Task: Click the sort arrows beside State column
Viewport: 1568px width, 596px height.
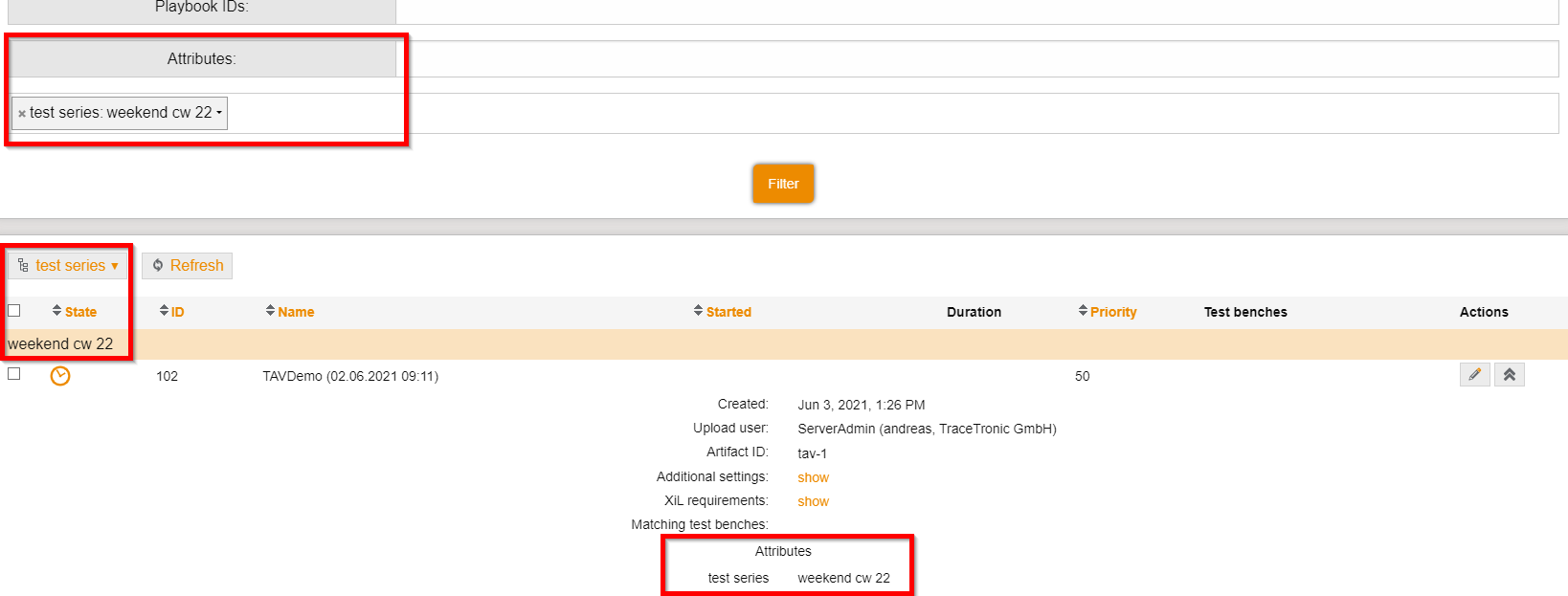Action: pyautogui.click(x=56, y=311)
